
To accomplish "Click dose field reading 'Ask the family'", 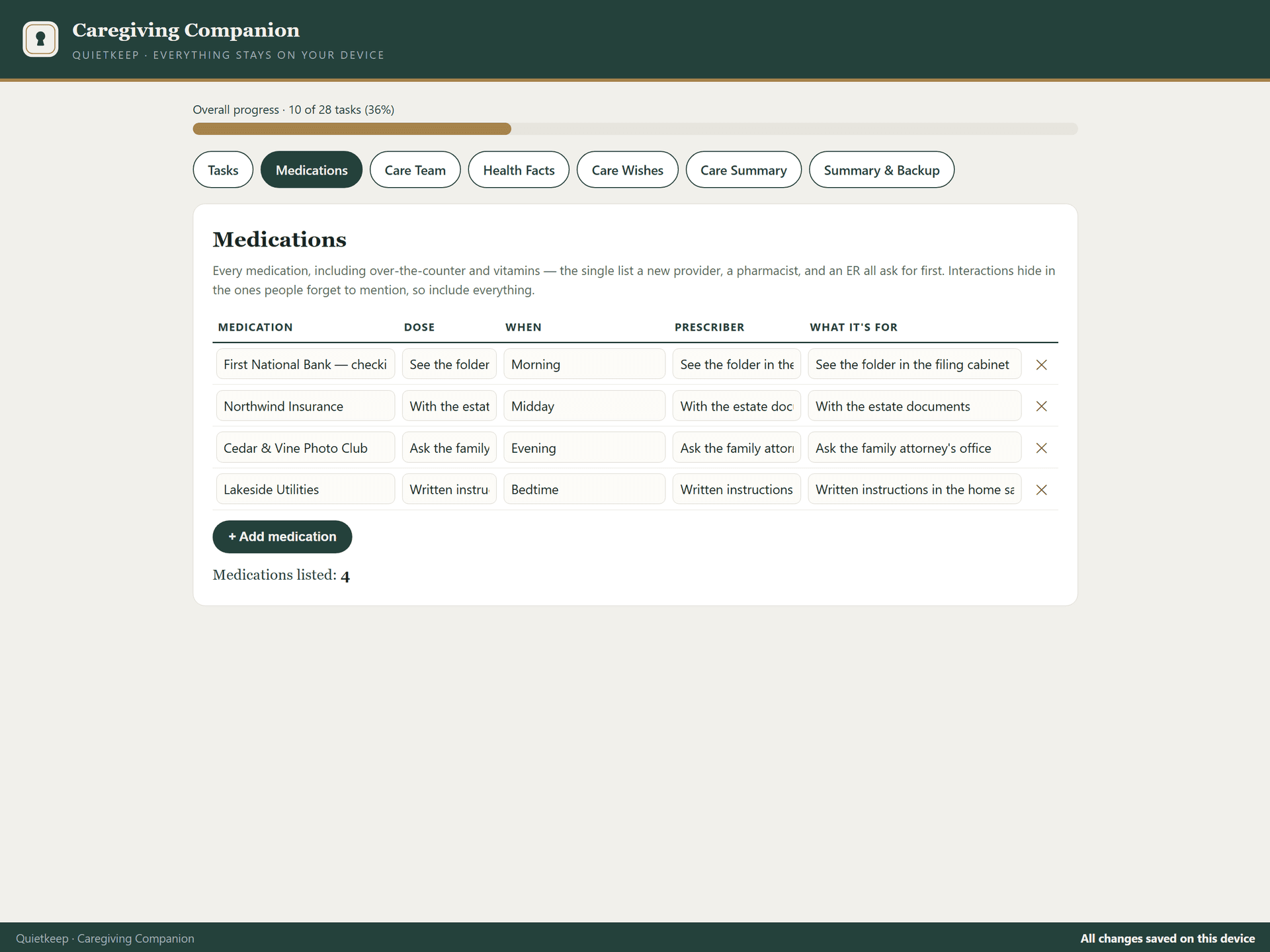I will tap(449, 448).
